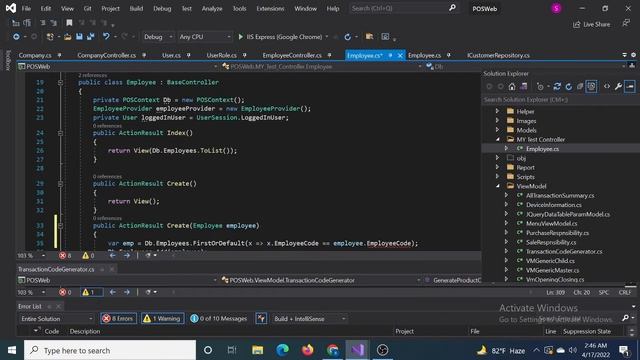Open Properties wrench icon in Solution Explorer
The image size is (640, 360).
618,87
